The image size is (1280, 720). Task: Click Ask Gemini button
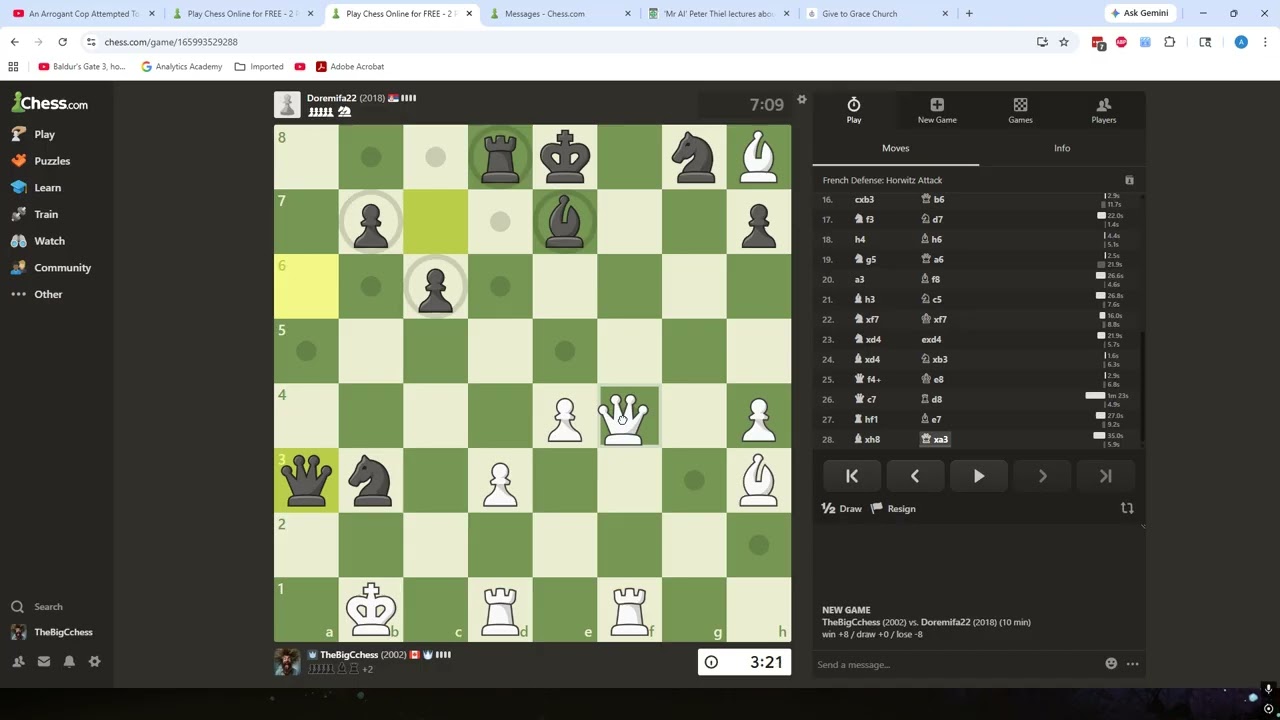point(1139,14)
